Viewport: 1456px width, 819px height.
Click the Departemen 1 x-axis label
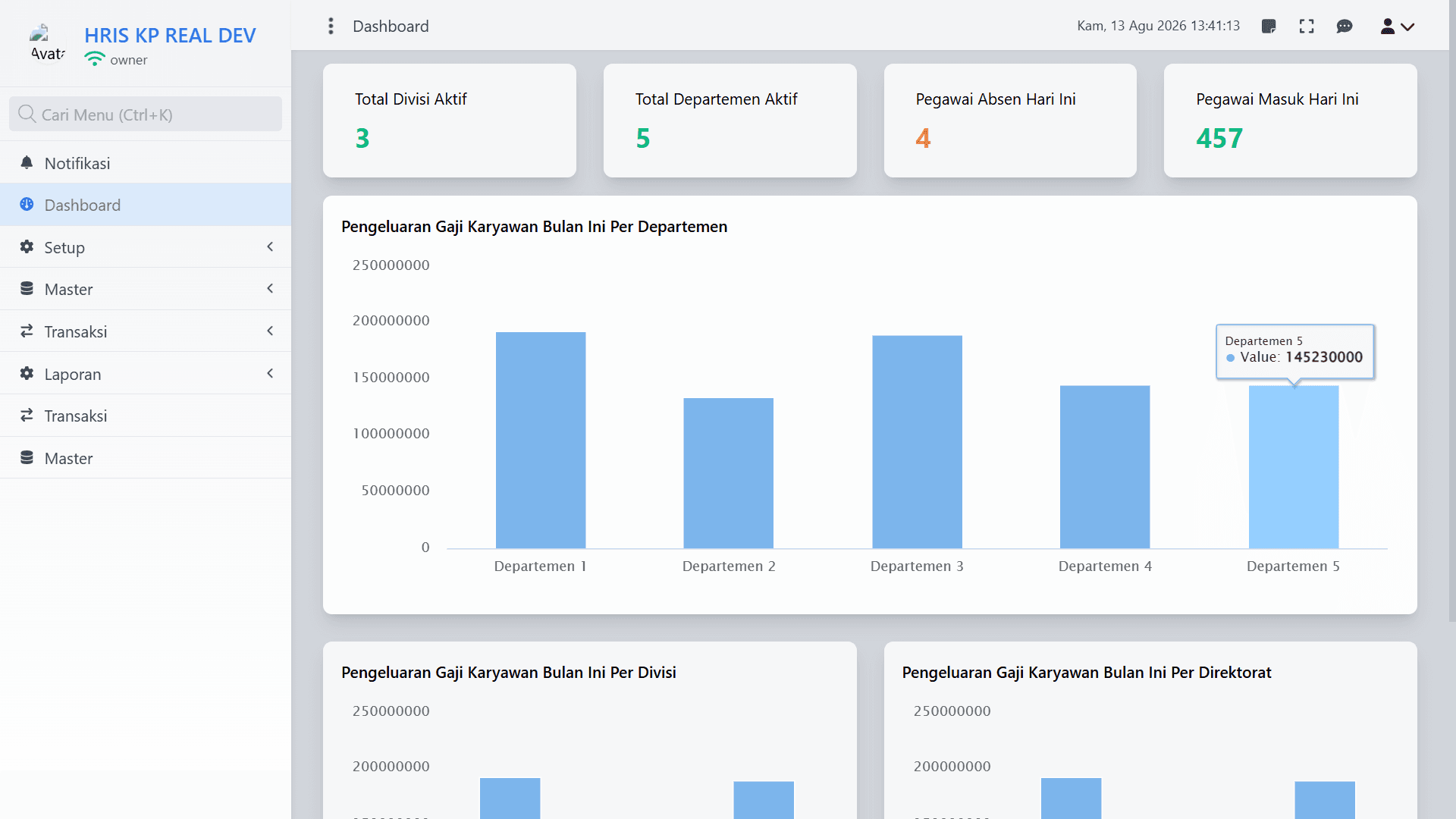coord(540,566)
